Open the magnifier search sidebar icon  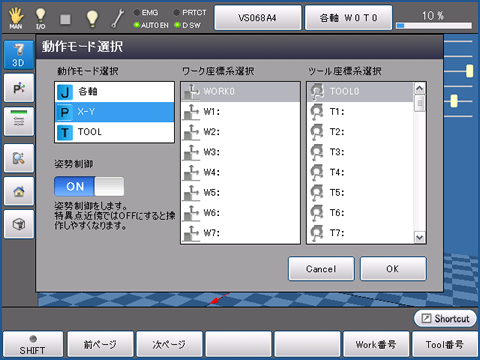[x=19, y=158]
